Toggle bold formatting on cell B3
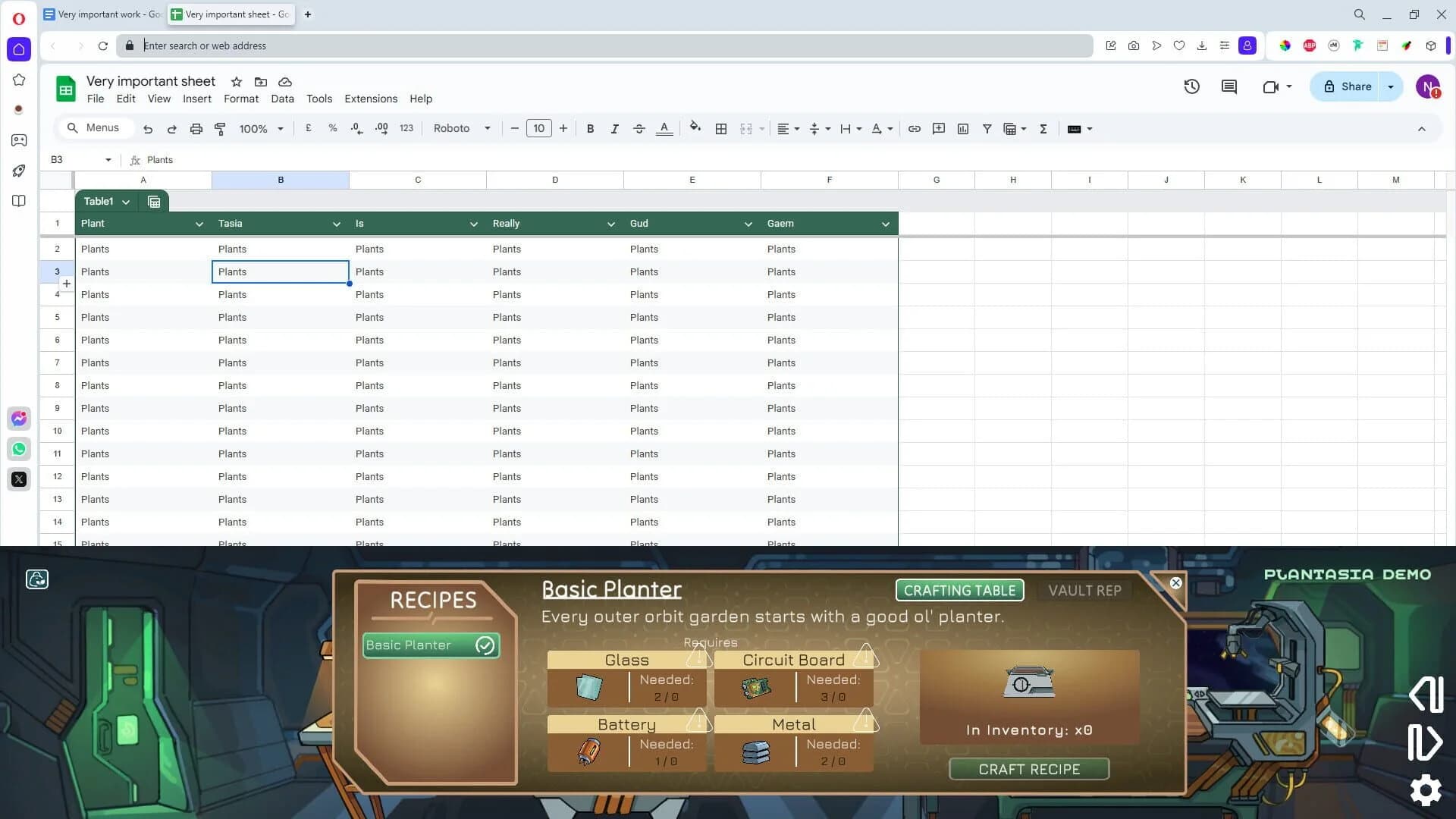 [x=590, y=129]
